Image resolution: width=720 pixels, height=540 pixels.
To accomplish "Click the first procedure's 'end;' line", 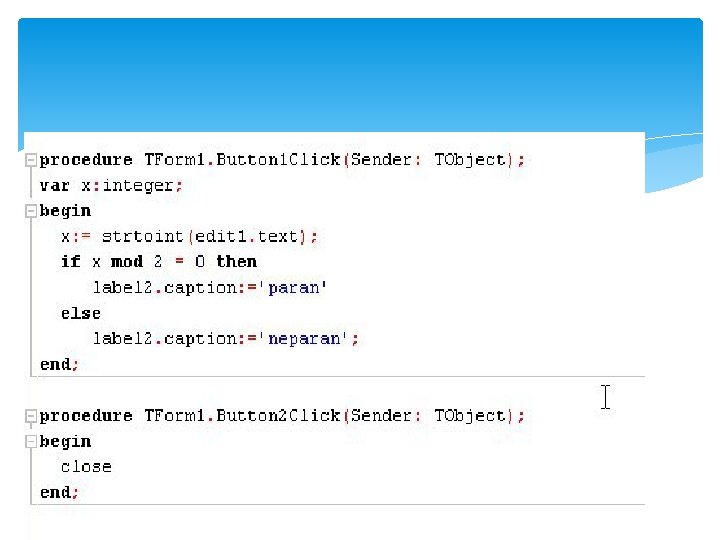I will tap(59, 365).
